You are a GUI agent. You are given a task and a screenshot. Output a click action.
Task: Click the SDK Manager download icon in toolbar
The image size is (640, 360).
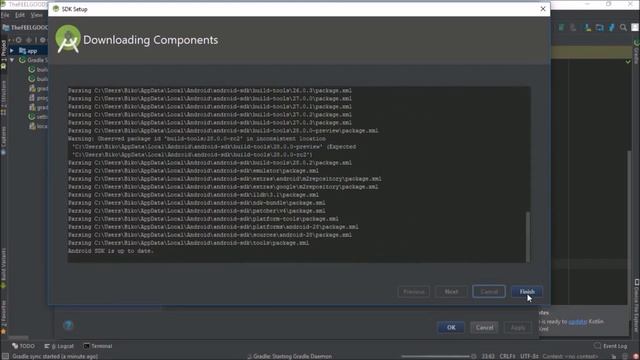point(588,27)
